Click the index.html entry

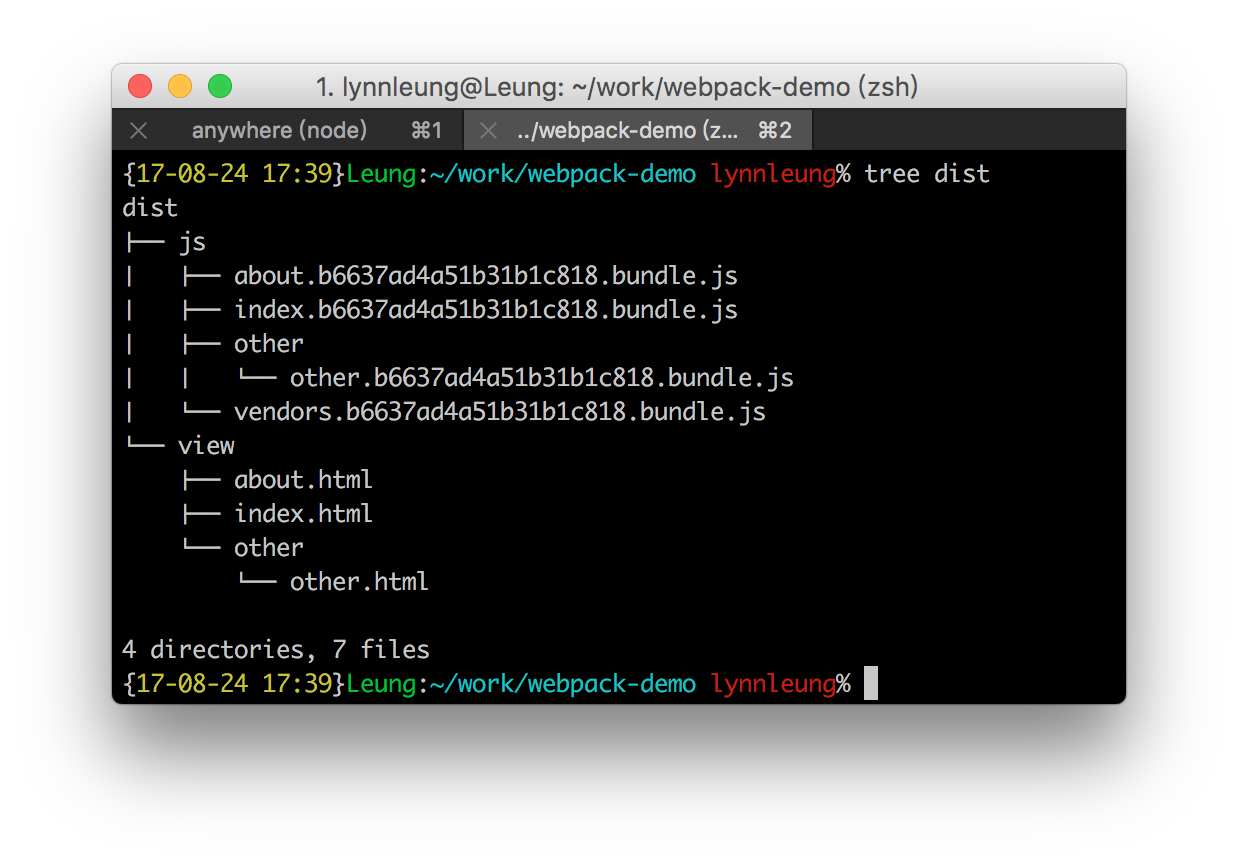tap(303, 514)
